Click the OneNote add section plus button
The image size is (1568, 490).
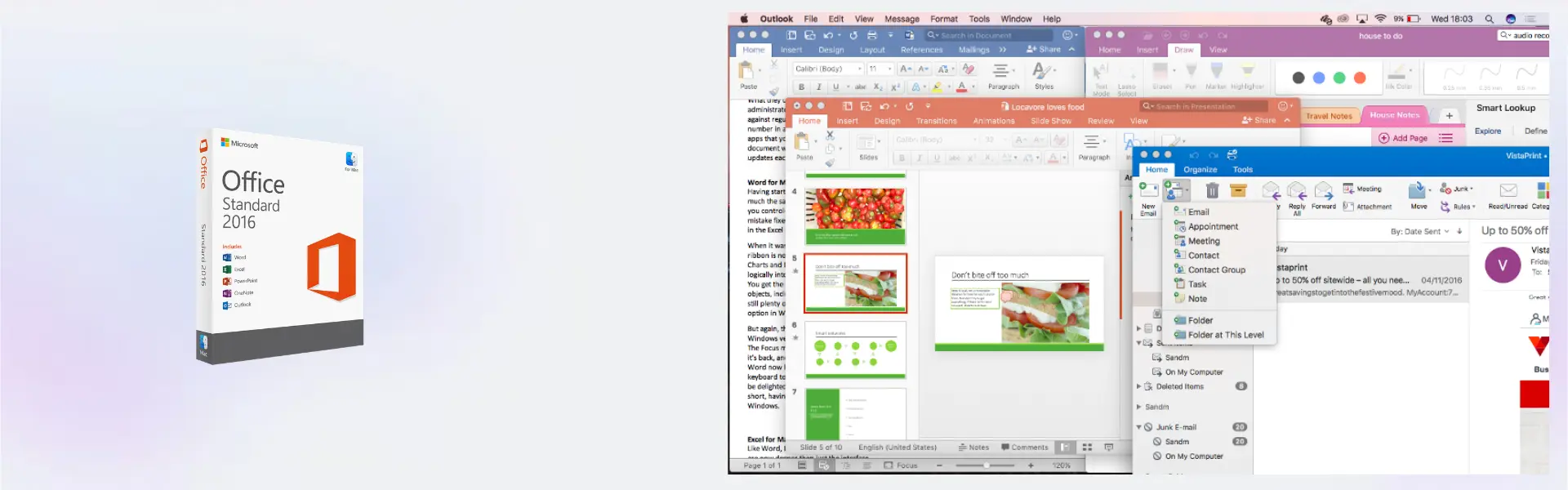pyautogui.click(x=1449, y=116)
